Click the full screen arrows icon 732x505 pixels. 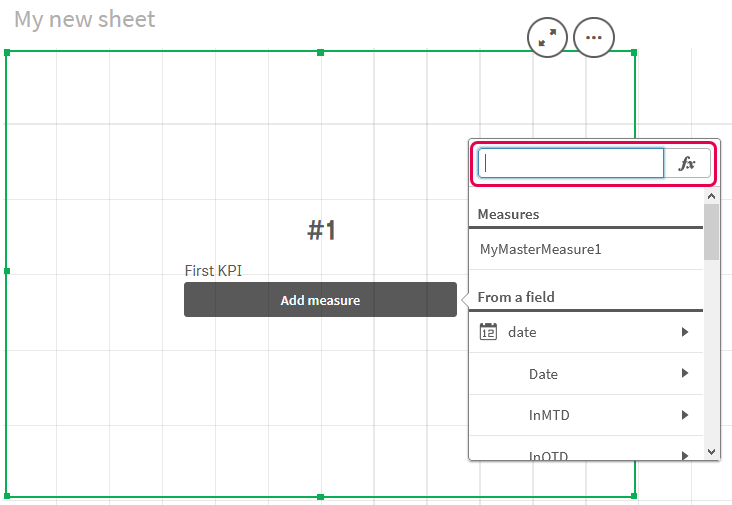click(547, 38)
